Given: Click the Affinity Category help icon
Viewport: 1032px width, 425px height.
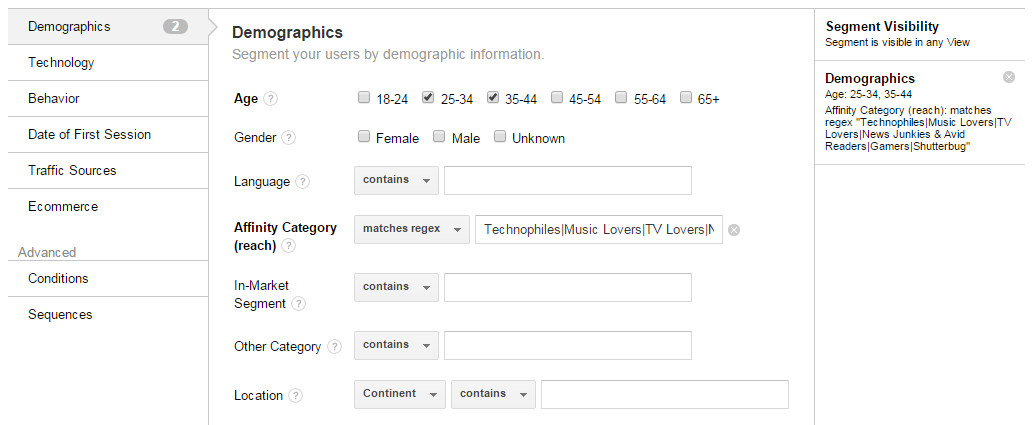Looking at the screenshot, I should (x=288, y=245).
